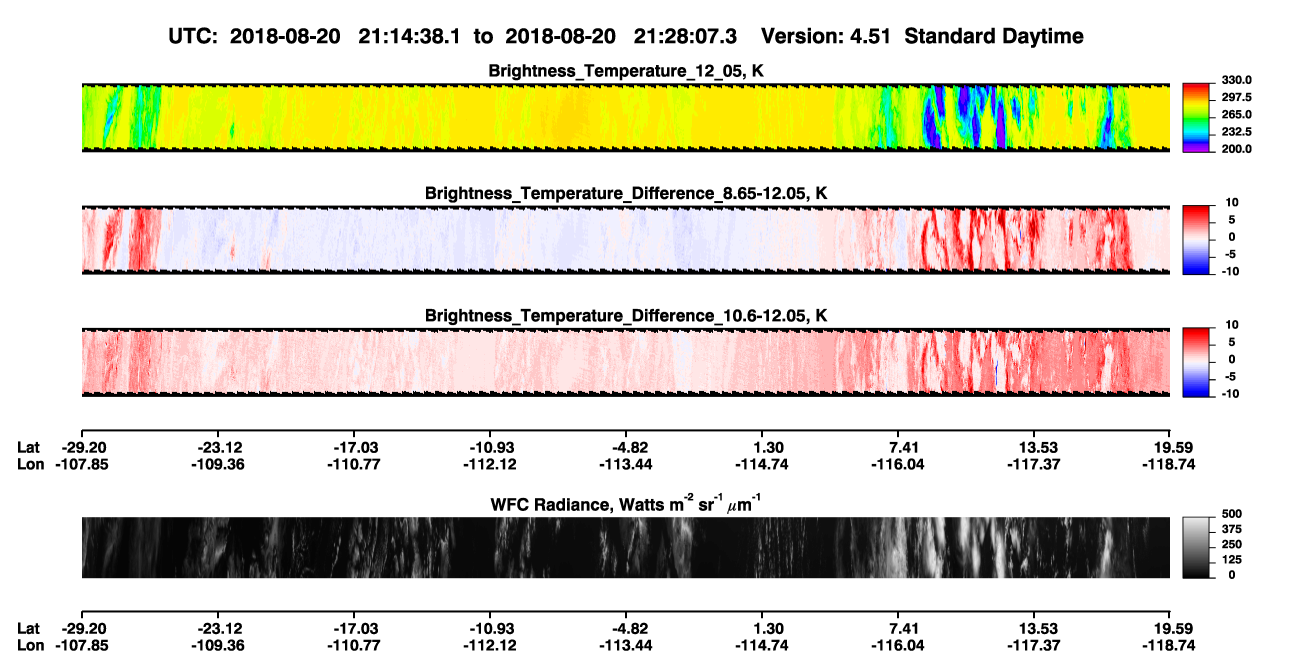
Task: Click the rainbow 200–330 K color bar
Action: point(1196,117)
